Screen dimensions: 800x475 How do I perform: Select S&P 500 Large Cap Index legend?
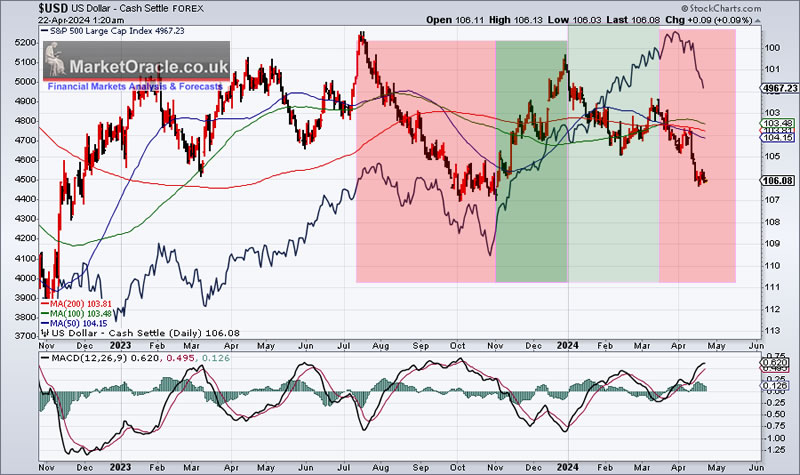(x=113, y=31)
